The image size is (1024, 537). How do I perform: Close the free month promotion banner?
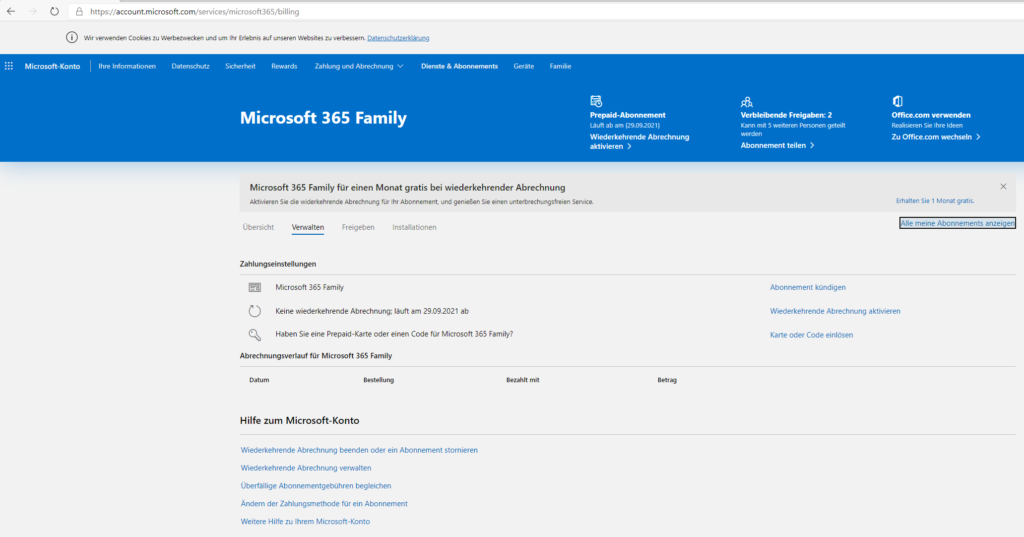coord(1003,186)
